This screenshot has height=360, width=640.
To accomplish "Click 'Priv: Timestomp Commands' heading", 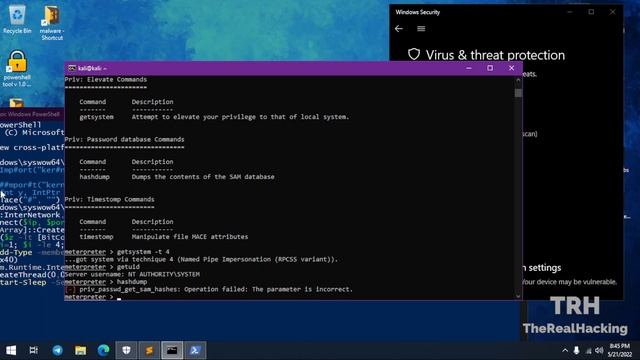I will tap(109, 200).
